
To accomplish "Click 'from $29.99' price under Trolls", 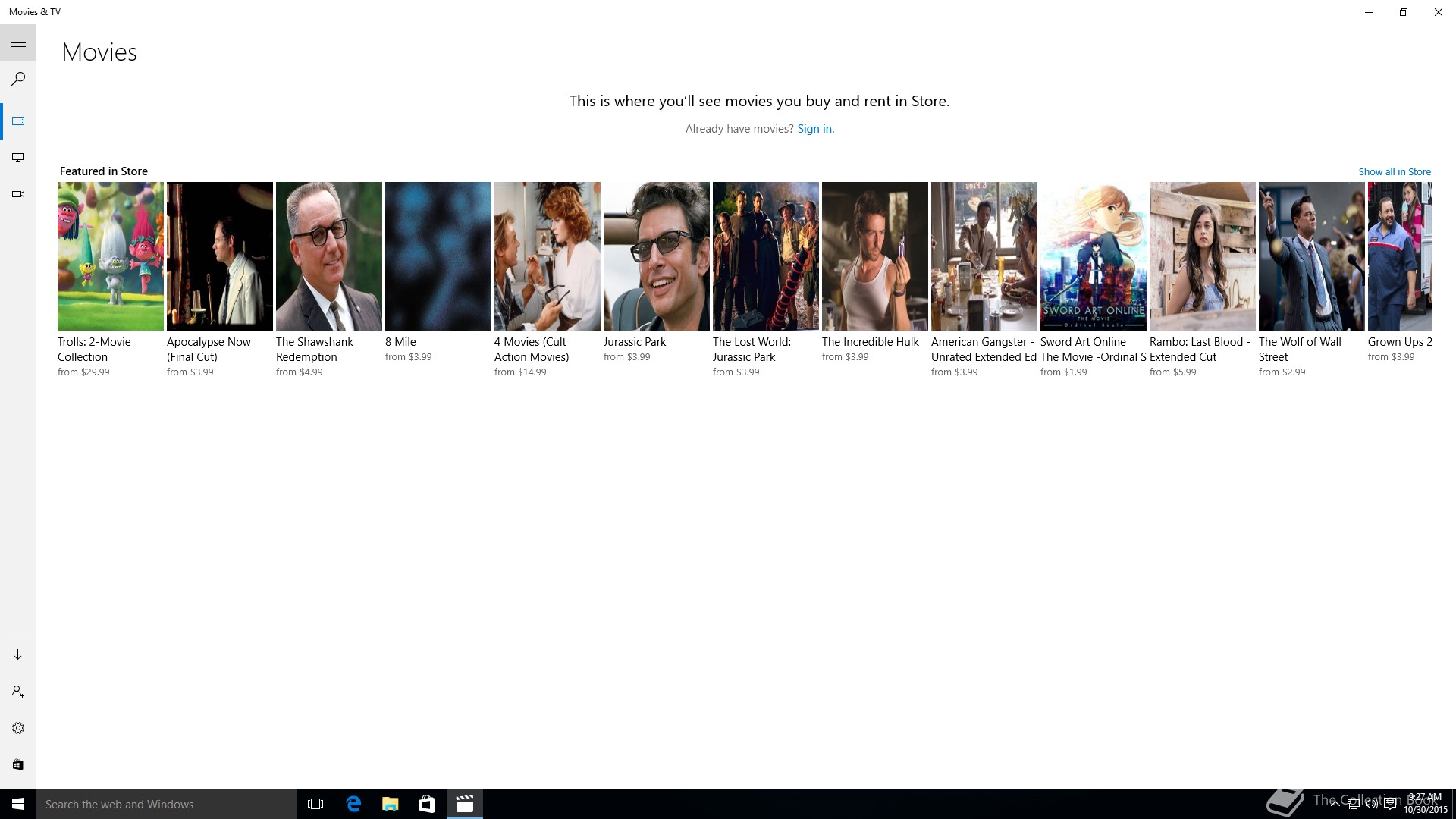I will pyautogui.click(x=83, y=372).
